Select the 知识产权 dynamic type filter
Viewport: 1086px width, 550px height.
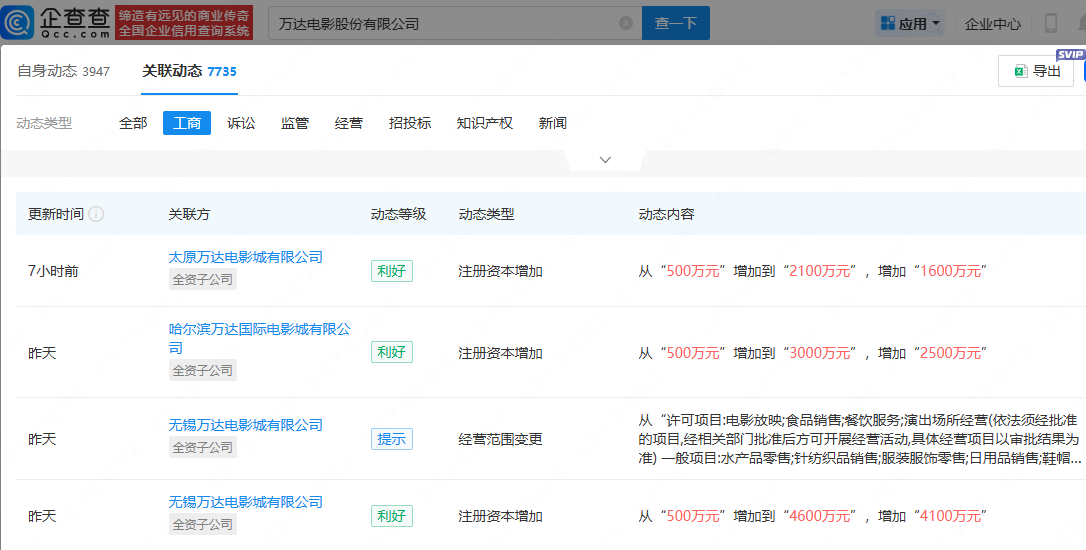pyautogui.click(x=485, y=123)
